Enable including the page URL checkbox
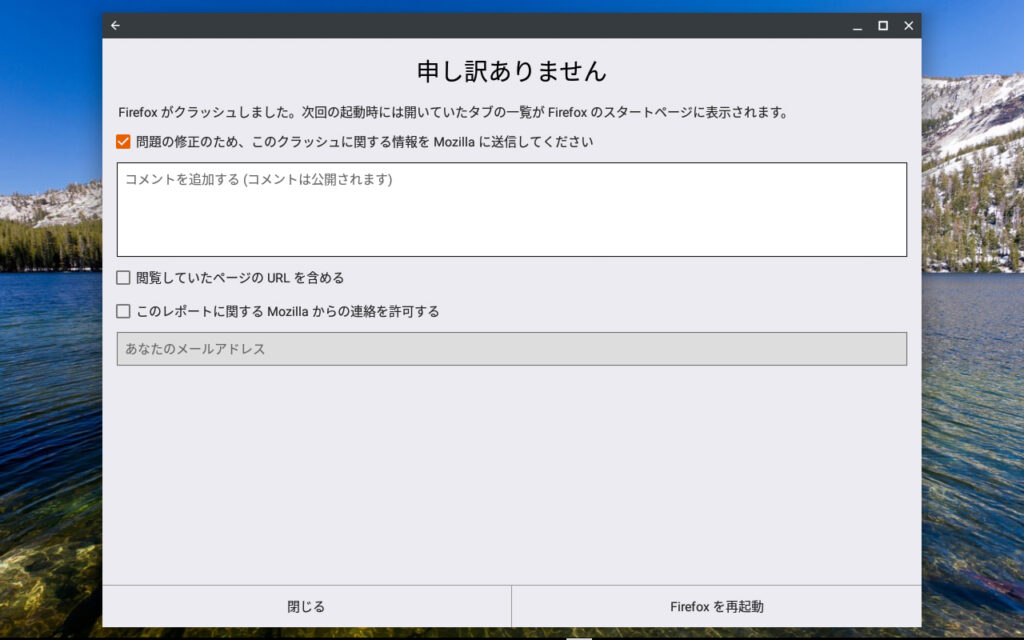 [x=123, y=278]
